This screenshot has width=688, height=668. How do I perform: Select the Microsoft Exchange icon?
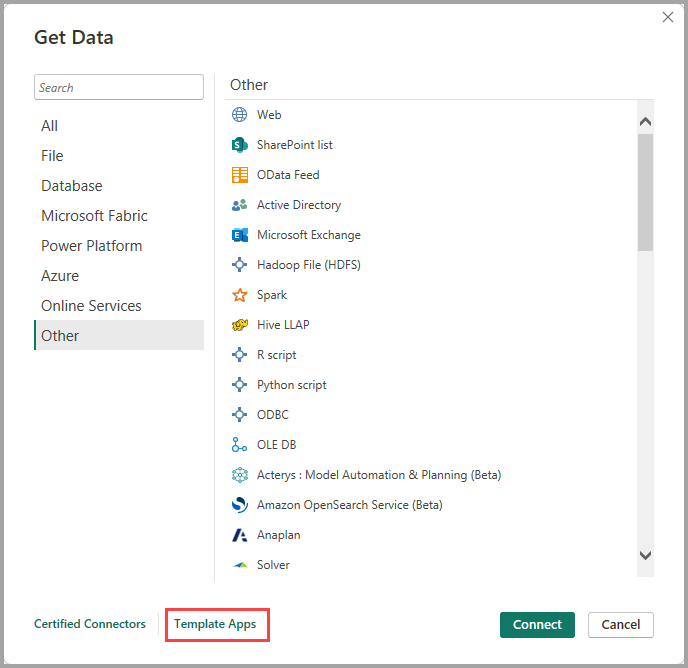[240, 235]
